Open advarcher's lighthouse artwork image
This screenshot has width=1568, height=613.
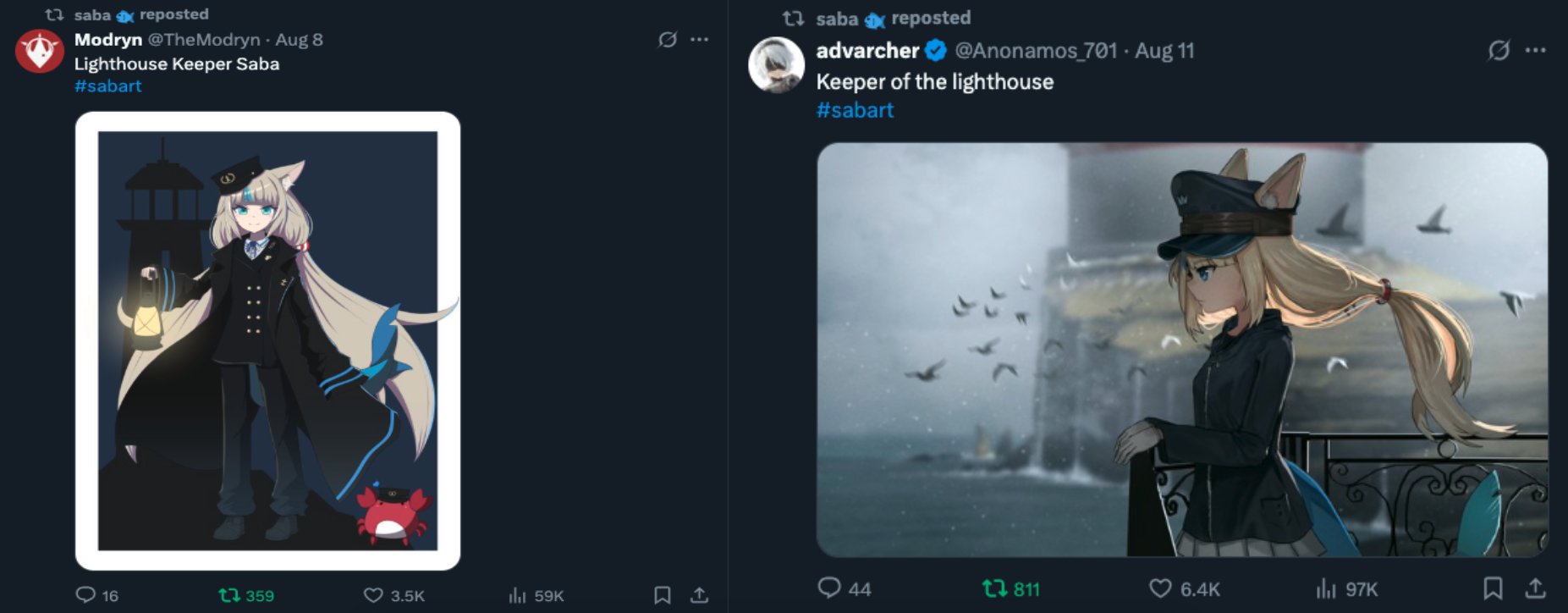coord(1181,349)
